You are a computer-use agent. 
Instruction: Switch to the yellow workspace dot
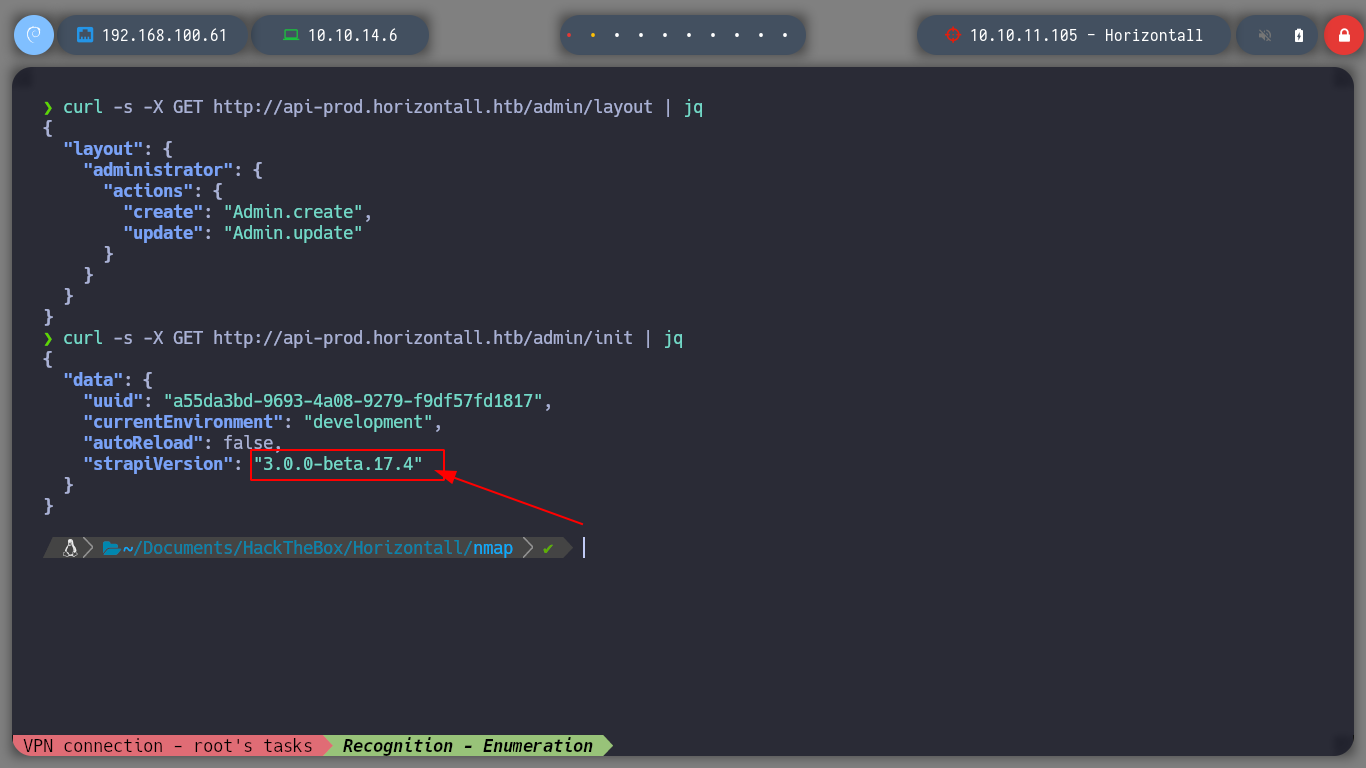[x=593, y=35]
